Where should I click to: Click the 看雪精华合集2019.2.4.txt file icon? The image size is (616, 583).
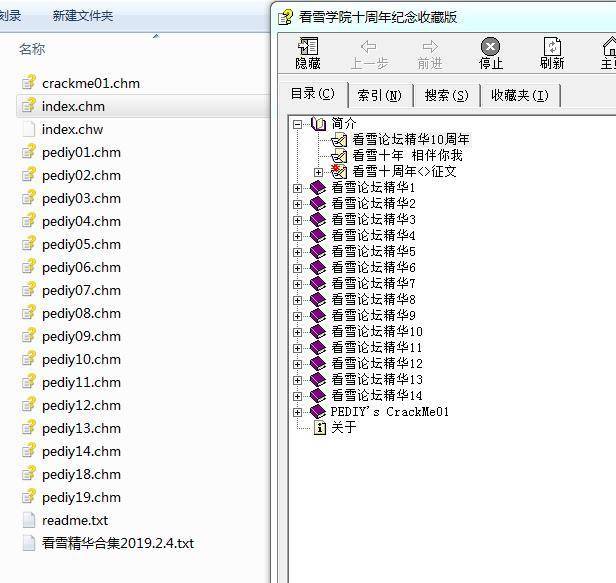29,543
